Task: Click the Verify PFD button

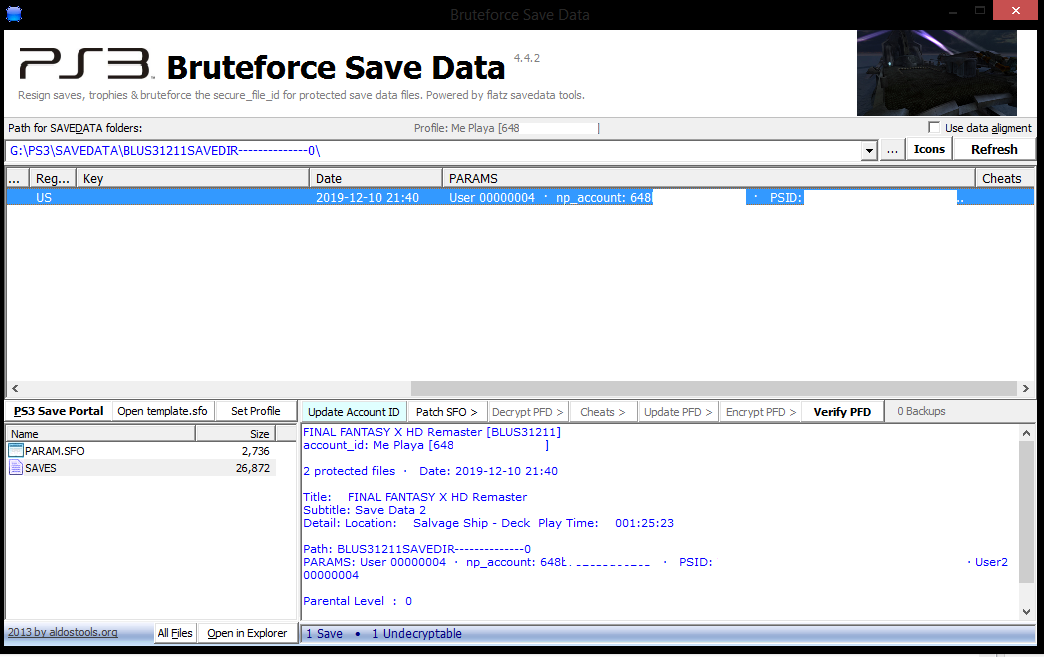Action: click(x=842, y=412)
